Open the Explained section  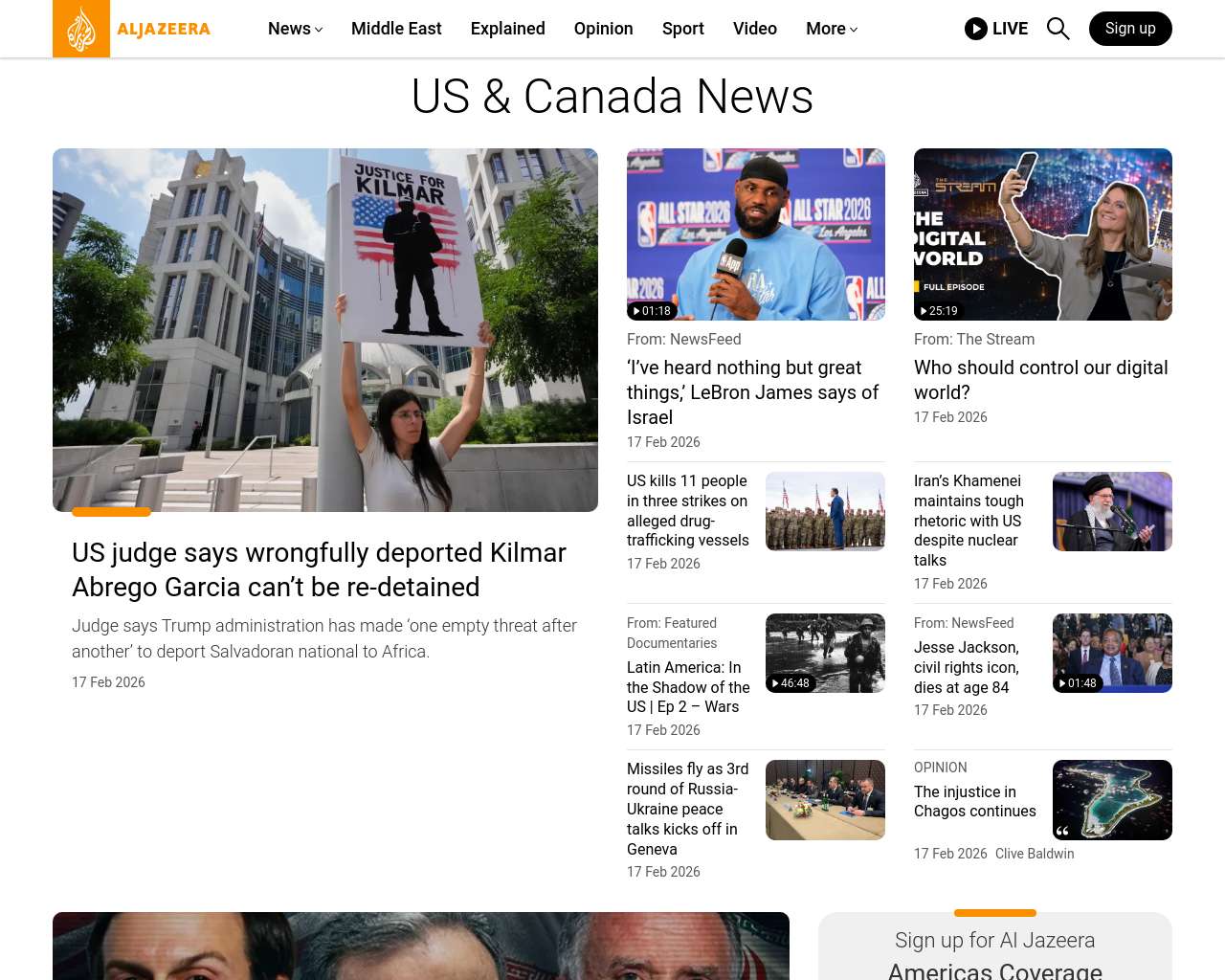[x=508, y=29]
